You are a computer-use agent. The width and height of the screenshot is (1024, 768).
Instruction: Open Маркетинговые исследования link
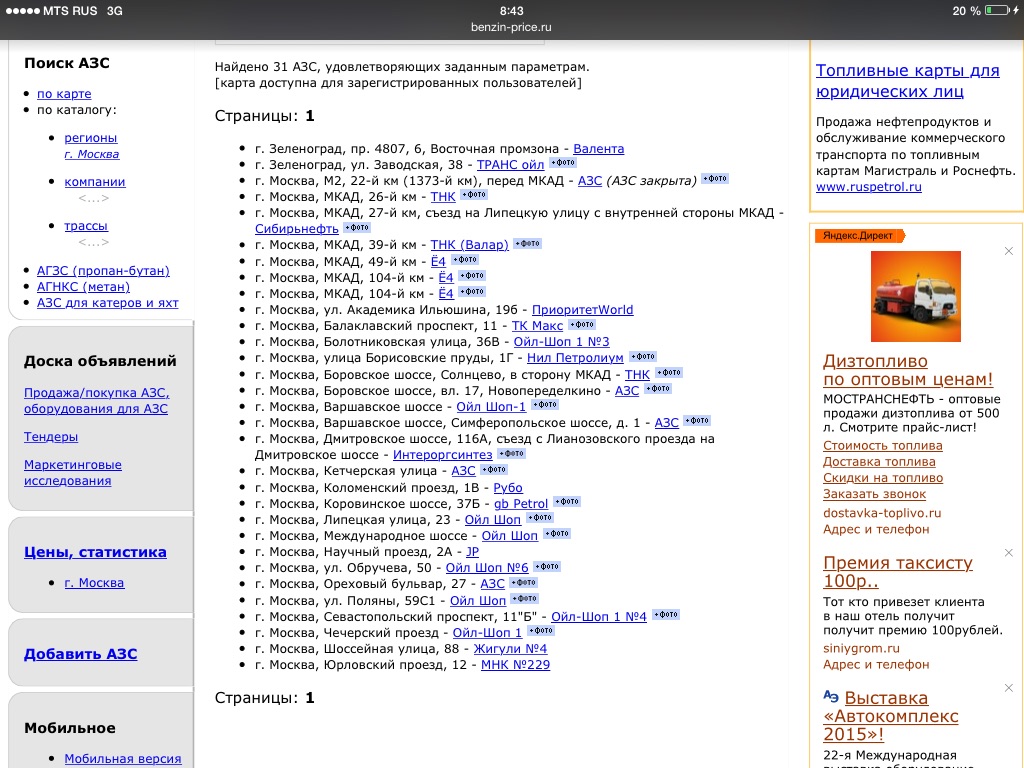coord(72,473)
